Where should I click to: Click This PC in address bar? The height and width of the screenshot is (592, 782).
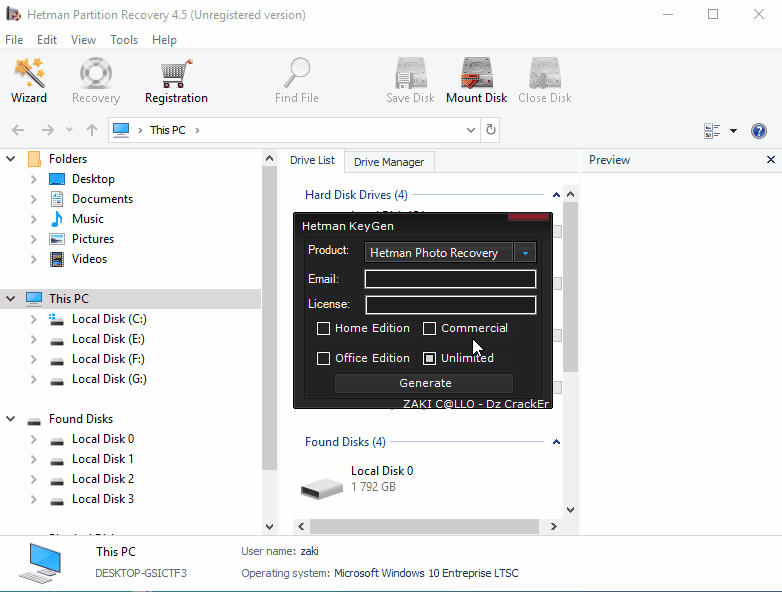click(x=168, y=130)
